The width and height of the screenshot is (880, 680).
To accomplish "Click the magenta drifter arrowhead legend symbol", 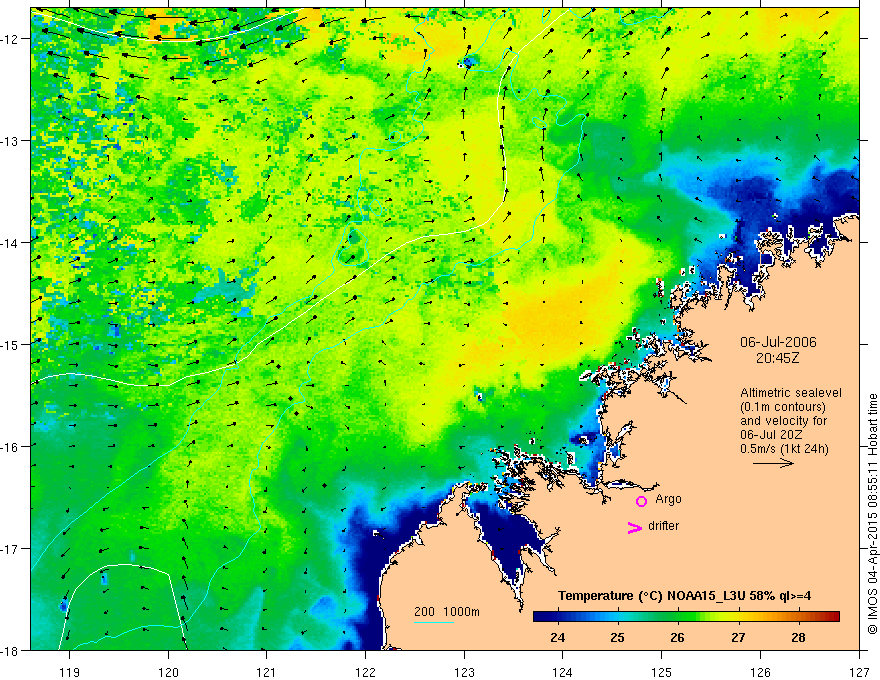I will pos(635,527).
